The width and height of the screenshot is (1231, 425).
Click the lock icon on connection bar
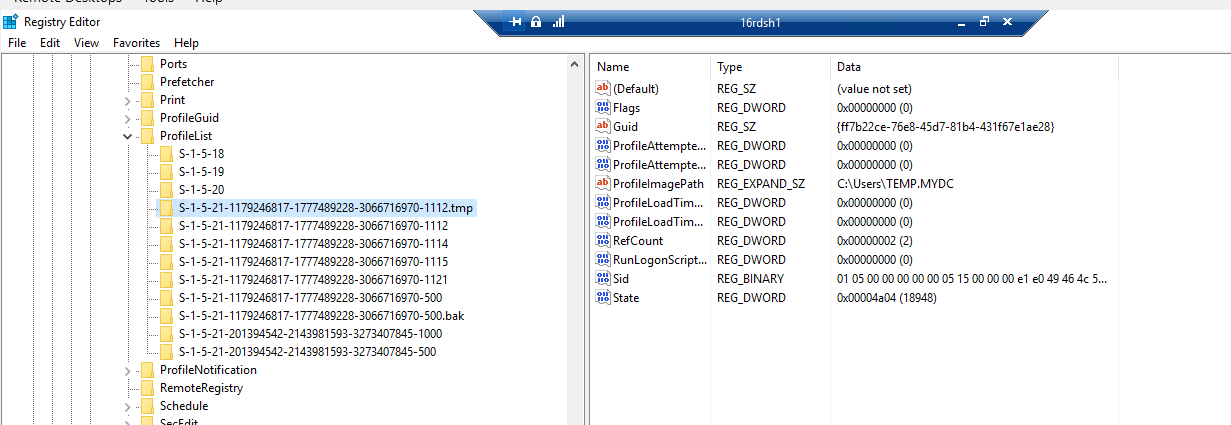536,22
